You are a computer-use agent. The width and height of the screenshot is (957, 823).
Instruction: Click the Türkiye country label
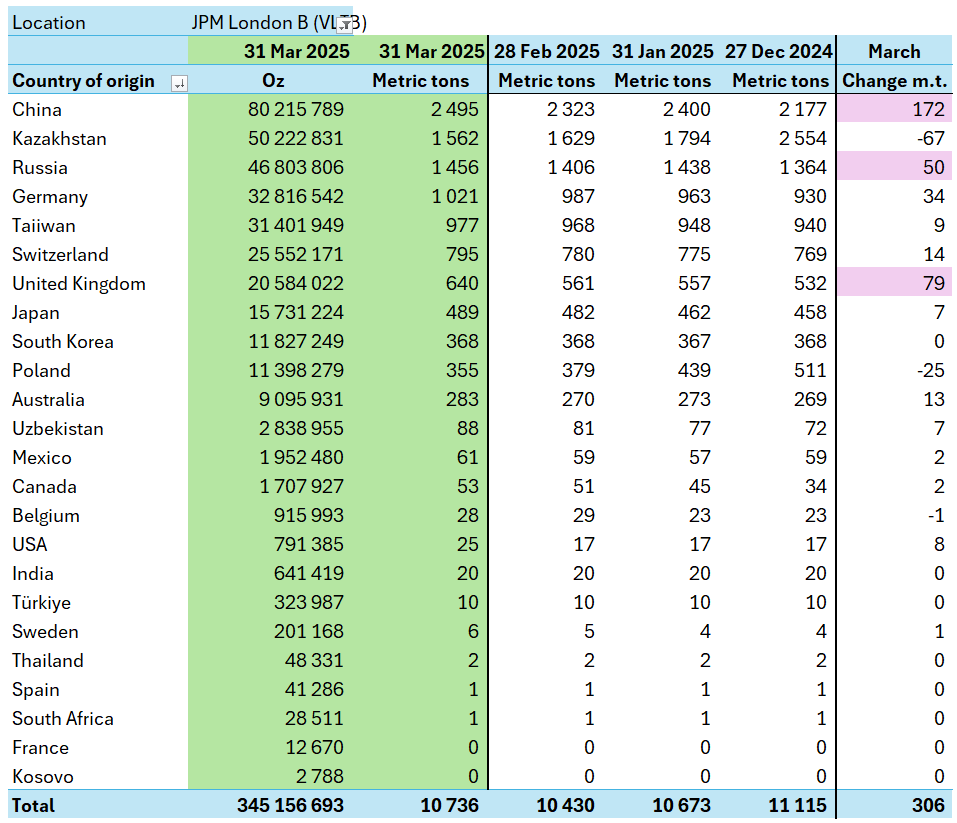point(42,603)
